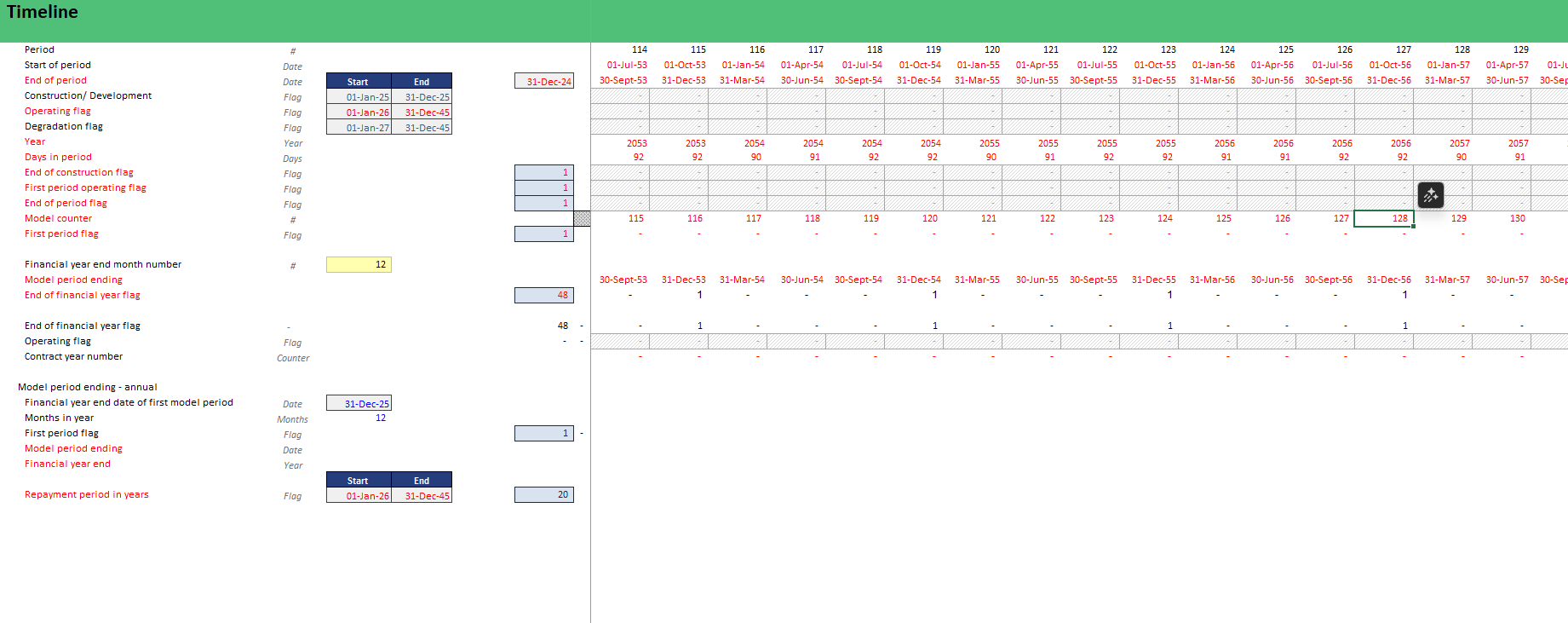Click the Repayment period start date 01-Jan-26
Viewport: 1568px width, 623px height.
pos(359,496)
